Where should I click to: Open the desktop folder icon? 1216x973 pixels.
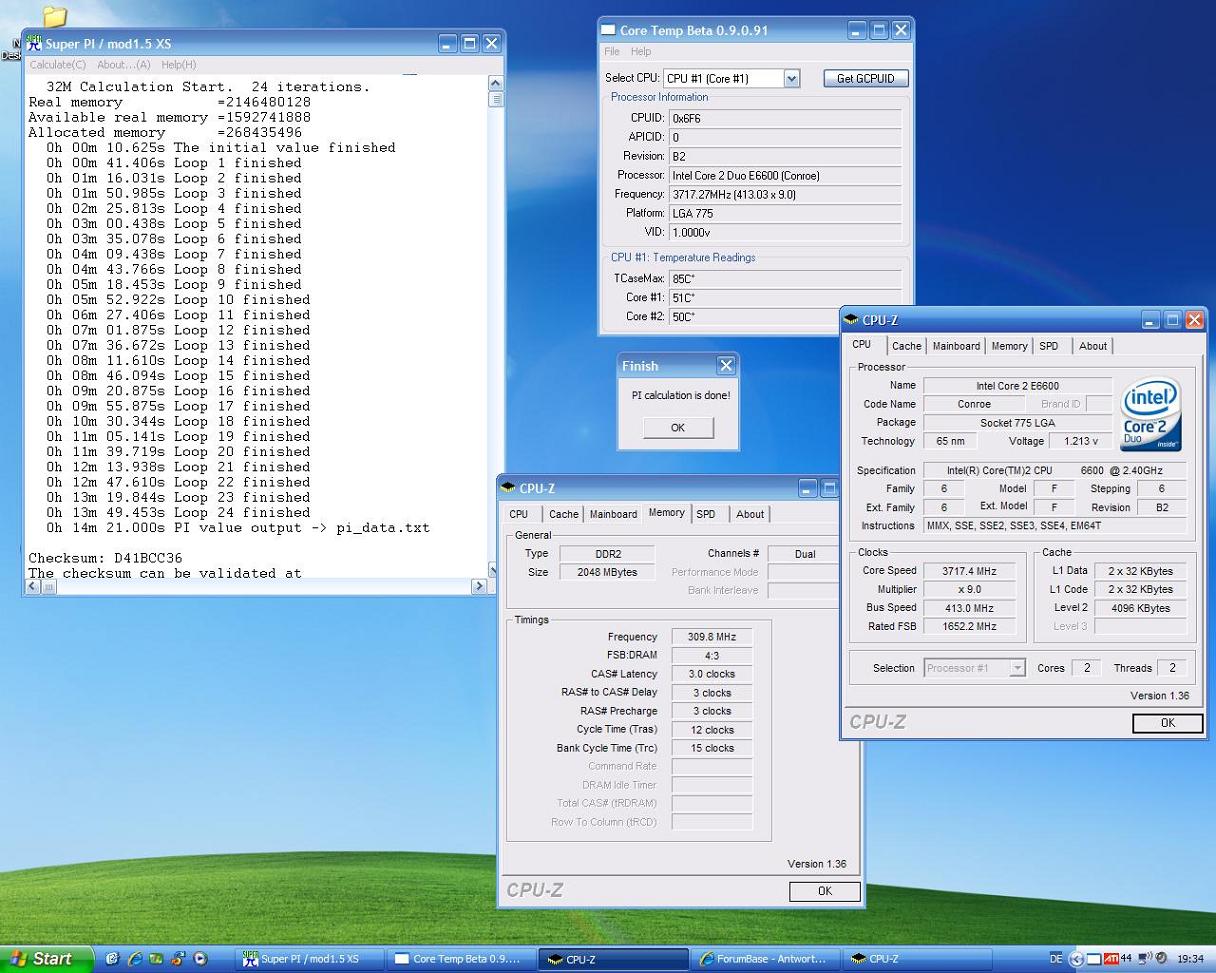(55, 17)
